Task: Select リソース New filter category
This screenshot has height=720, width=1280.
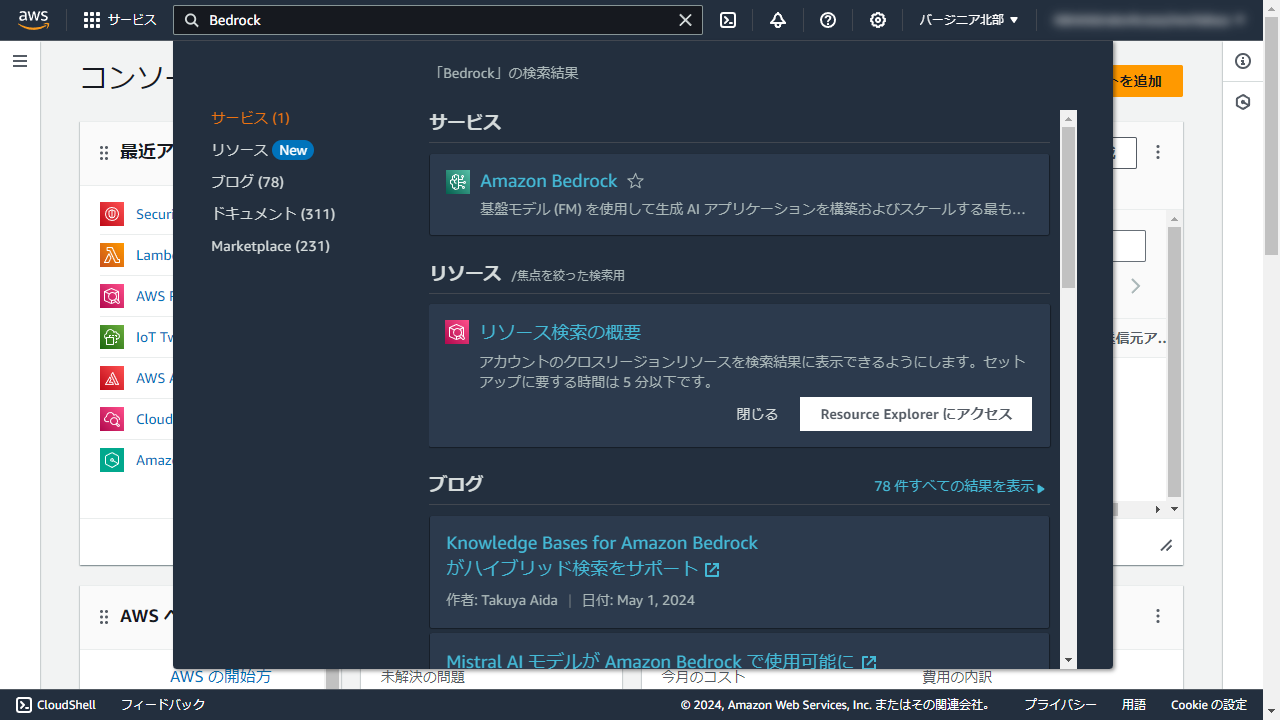Action: (x=262, y=150)
